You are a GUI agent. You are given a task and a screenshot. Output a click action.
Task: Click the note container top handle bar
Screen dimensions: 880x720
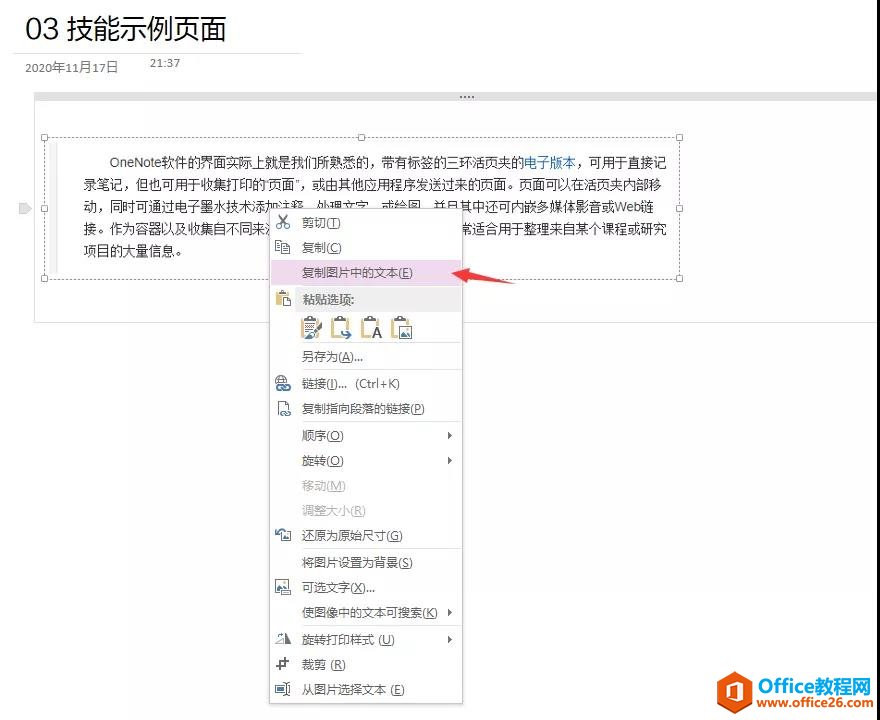[x=455, y=97]
